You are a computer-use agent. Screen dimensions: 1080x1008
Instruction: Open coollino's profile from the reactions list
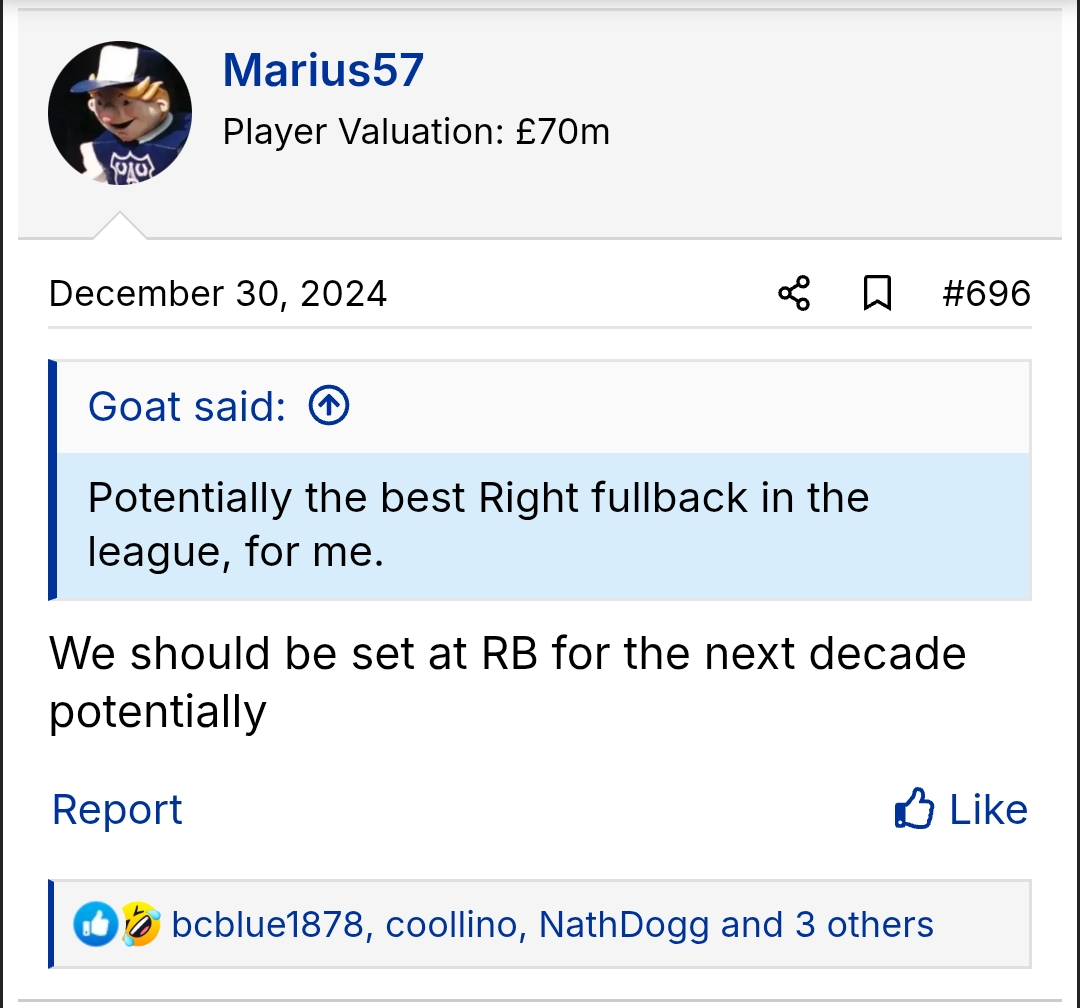pos(455,925)
